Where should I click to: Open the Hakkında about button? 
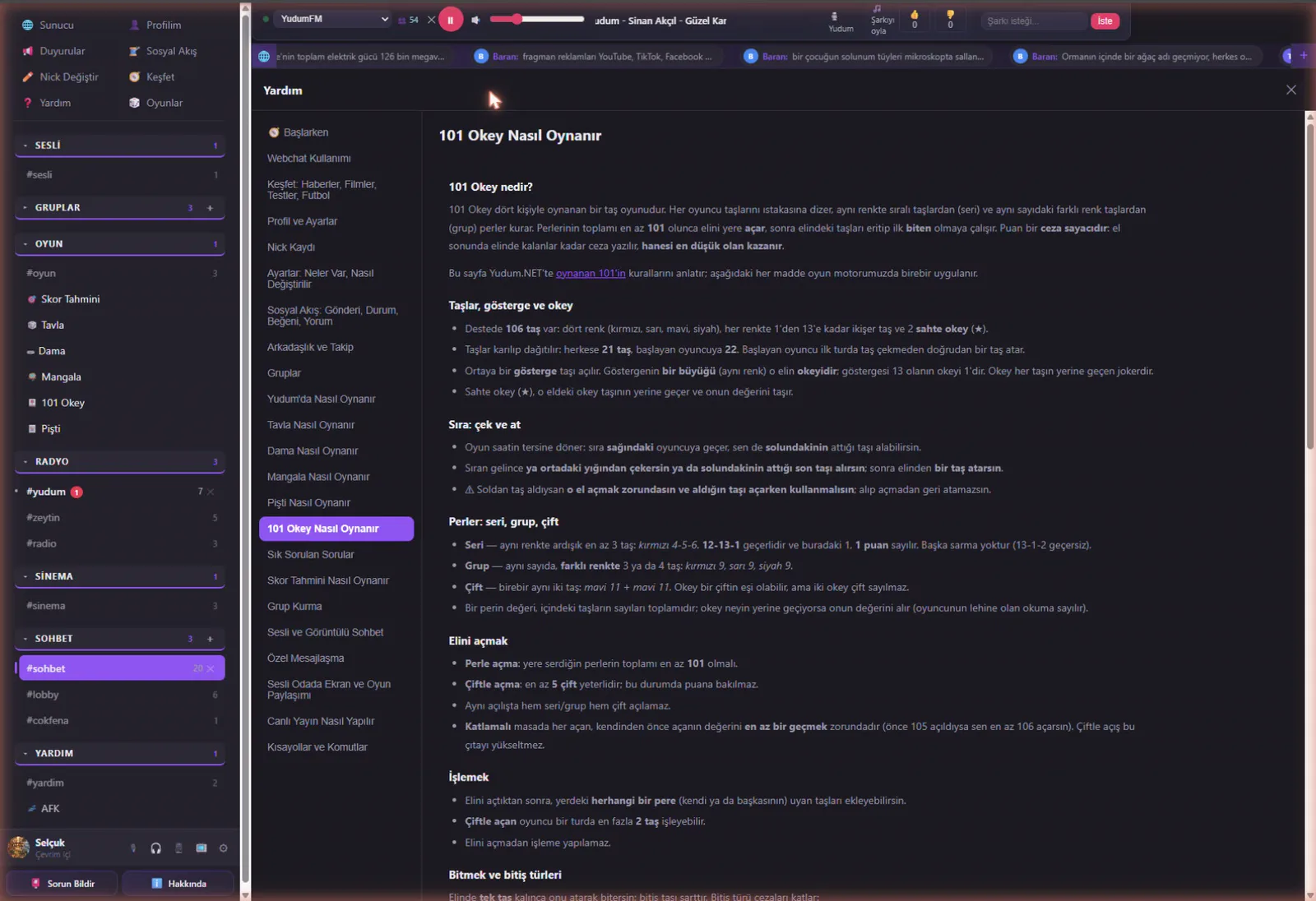coord(178,884)
